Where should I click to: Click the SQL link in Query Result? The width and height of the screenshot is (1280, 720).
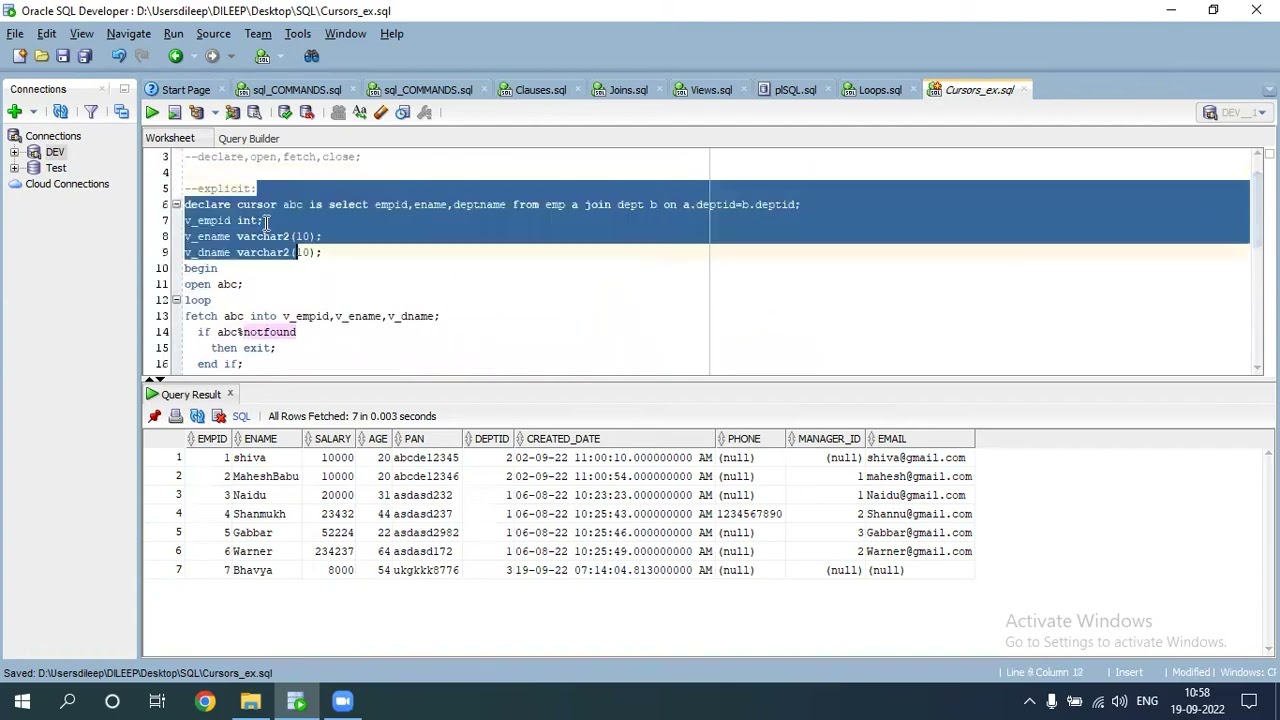click(x=241, y=416)
